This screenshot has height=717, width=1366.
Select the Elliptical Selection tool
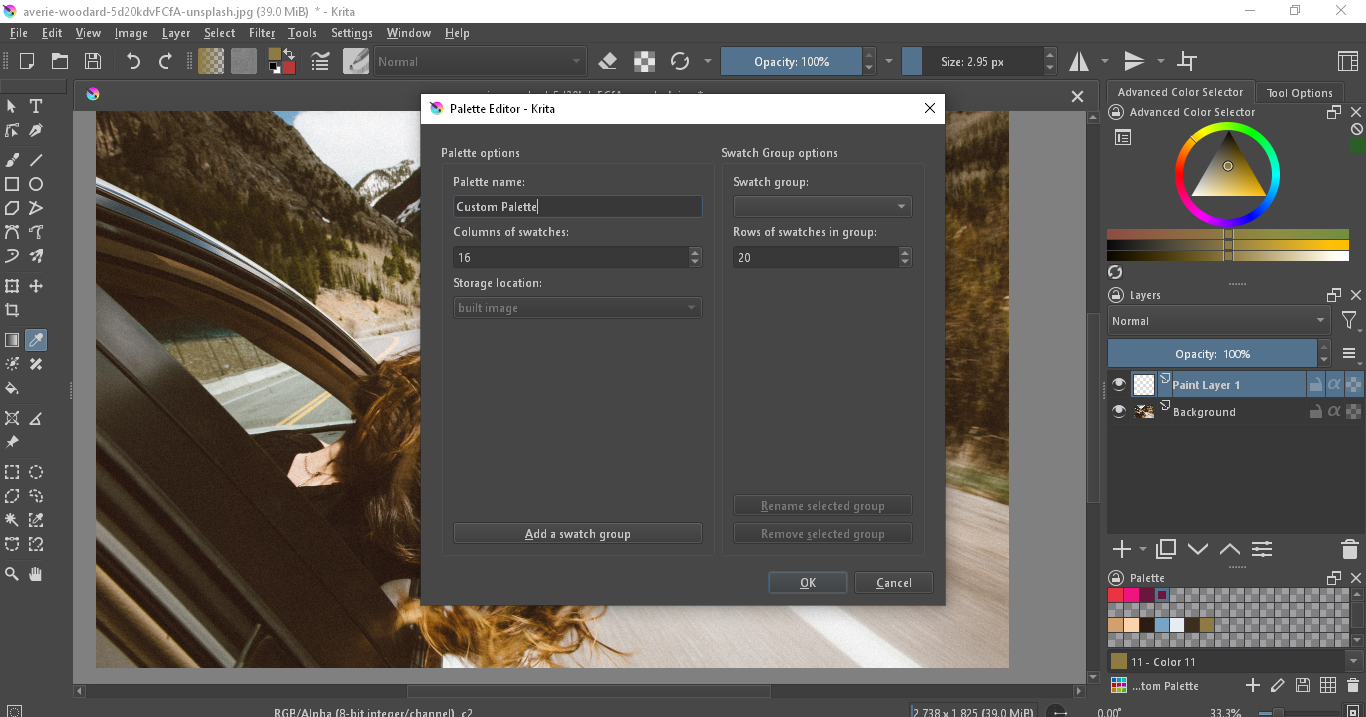tap(36, 472)
